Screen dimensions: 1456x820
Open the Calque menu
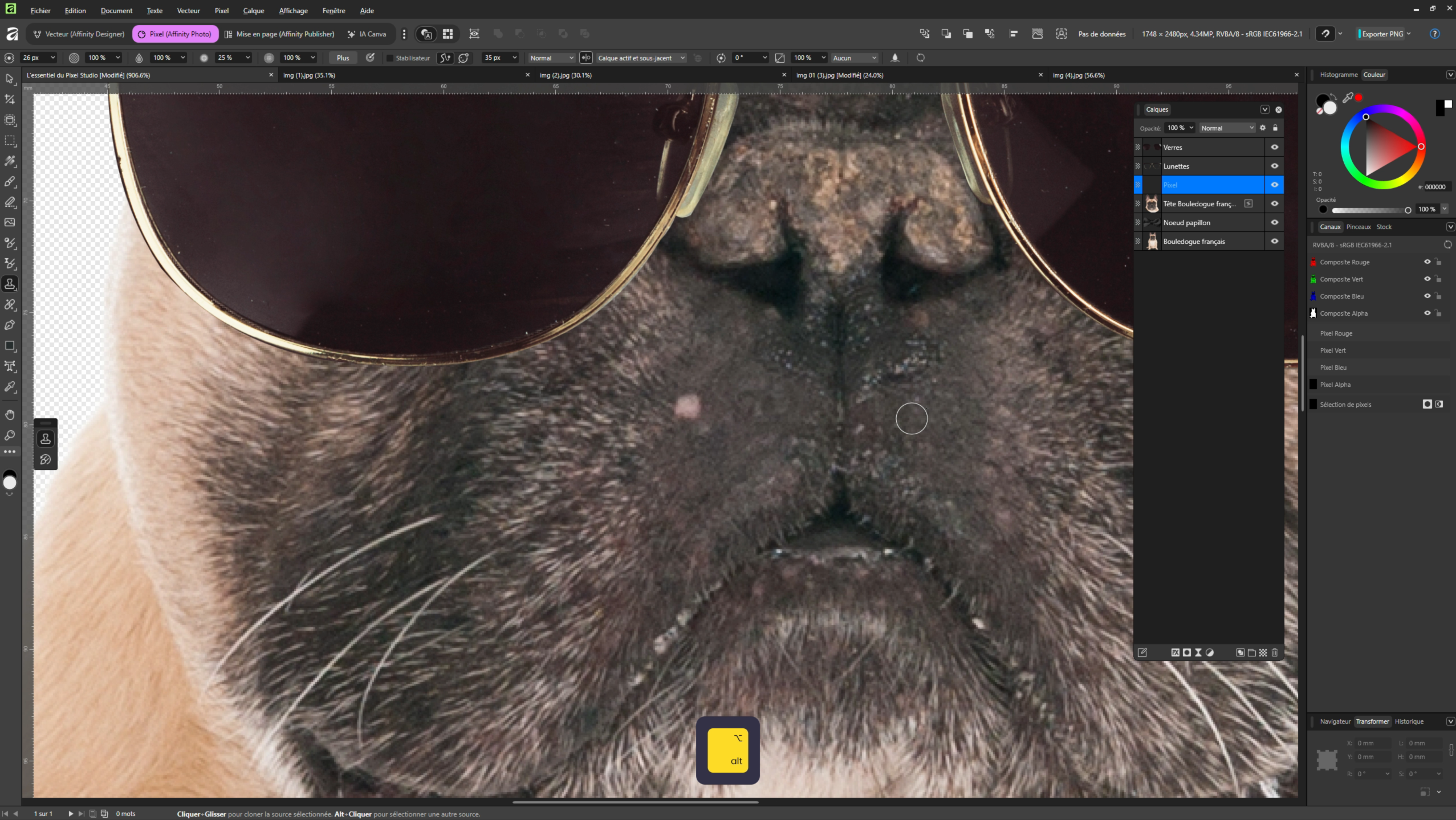click(253, 10)
